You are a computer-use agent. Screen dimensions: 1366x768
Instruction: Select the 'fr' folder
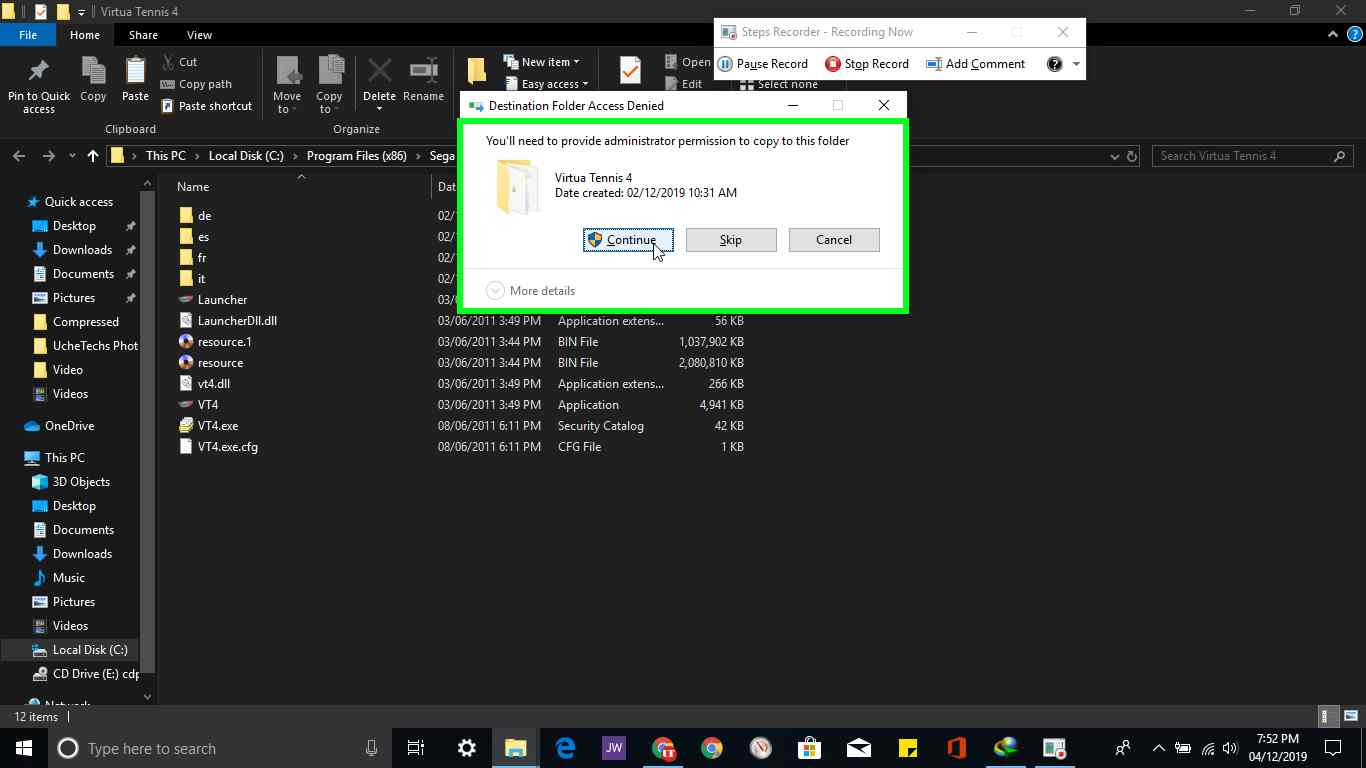(x=202, y=258)
